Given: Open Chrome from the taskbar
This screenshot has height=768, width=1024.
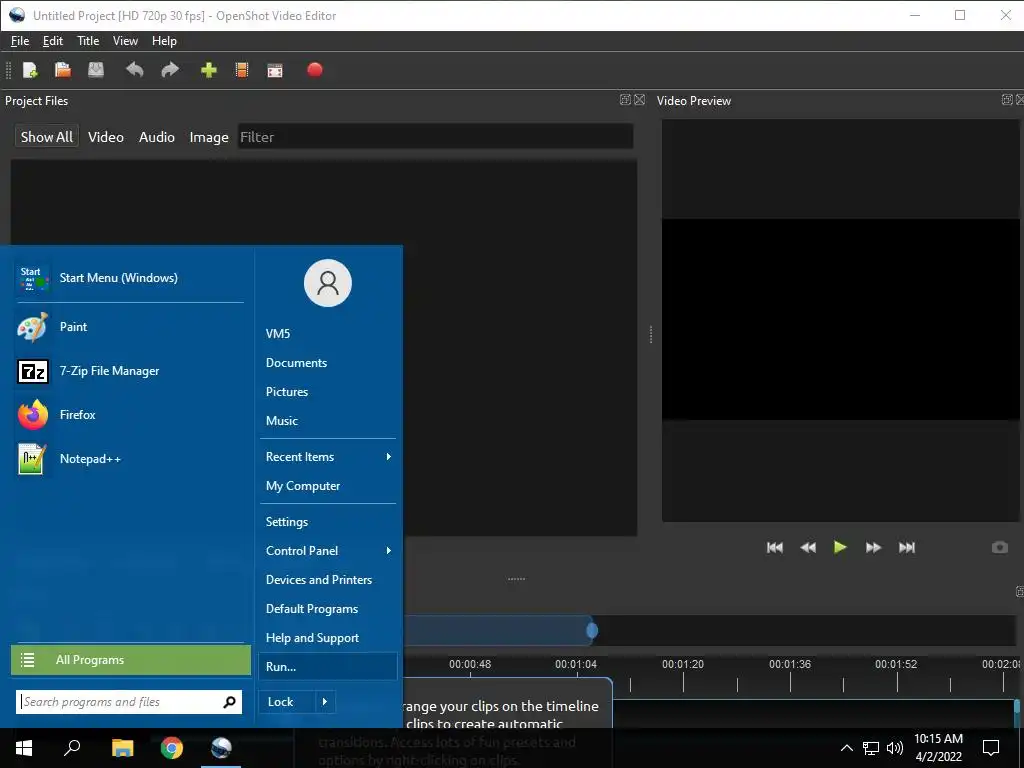Looking at the screenshot, I should [172, 748].
